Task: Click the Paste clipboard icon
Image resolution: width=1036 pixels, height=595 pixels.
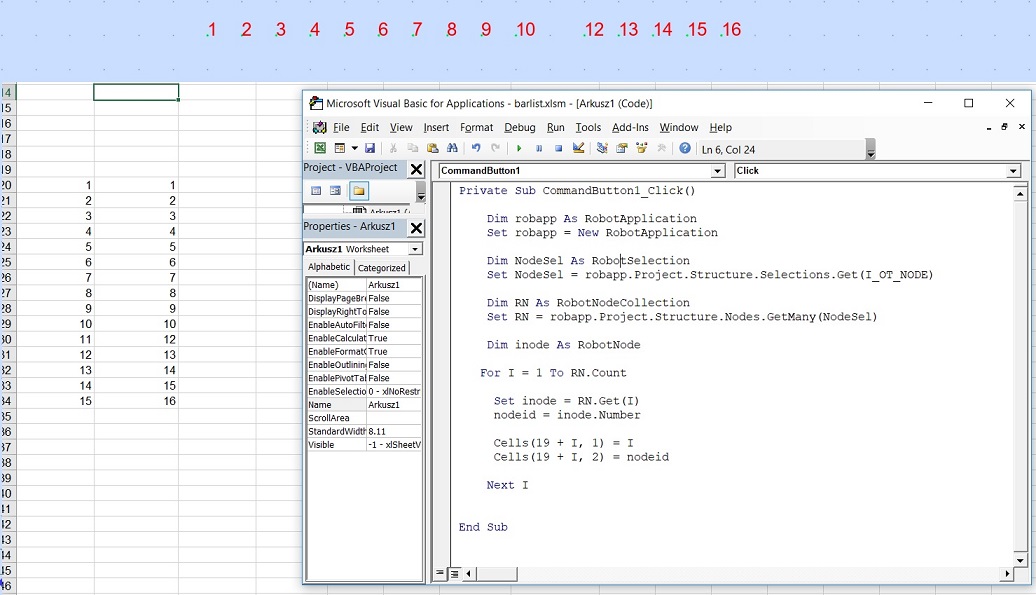Action: click(x=433, y=149)
